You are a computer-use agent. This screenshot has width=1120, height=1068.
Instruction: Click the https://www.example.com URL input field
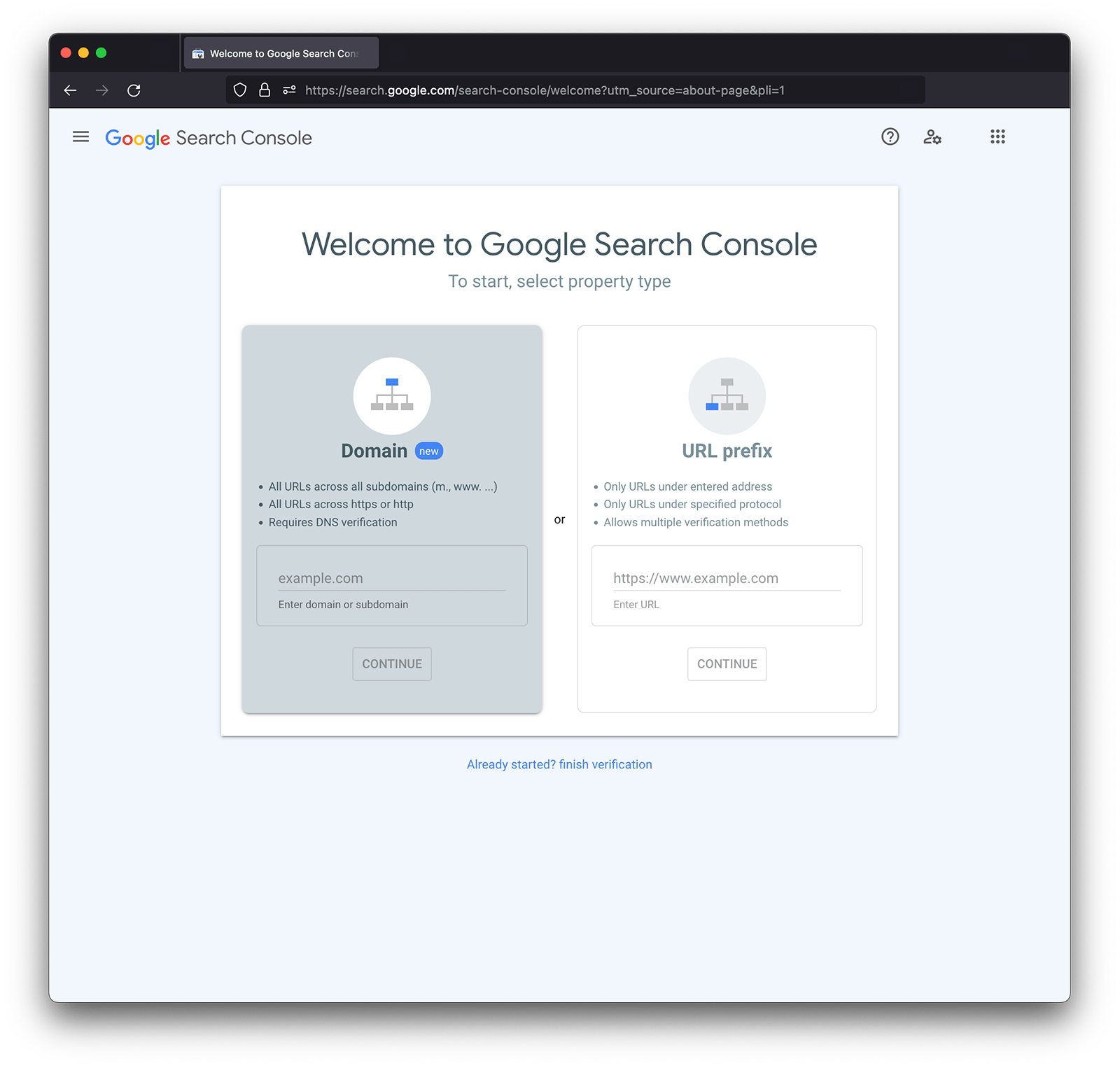point(727,579)
